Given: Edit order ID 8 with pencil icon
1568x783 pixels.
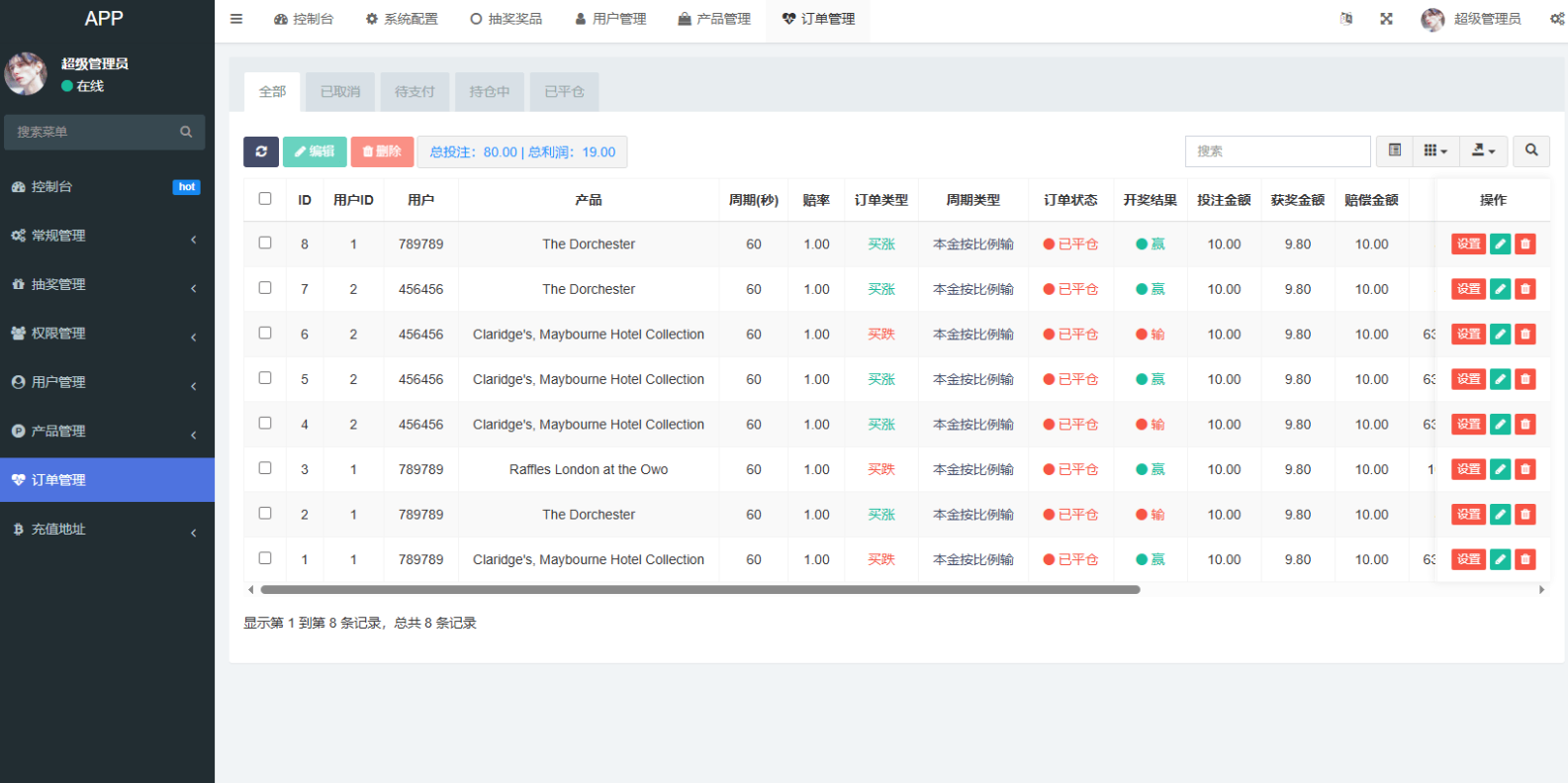Looking at the screenshot, I should [1501, 245].
